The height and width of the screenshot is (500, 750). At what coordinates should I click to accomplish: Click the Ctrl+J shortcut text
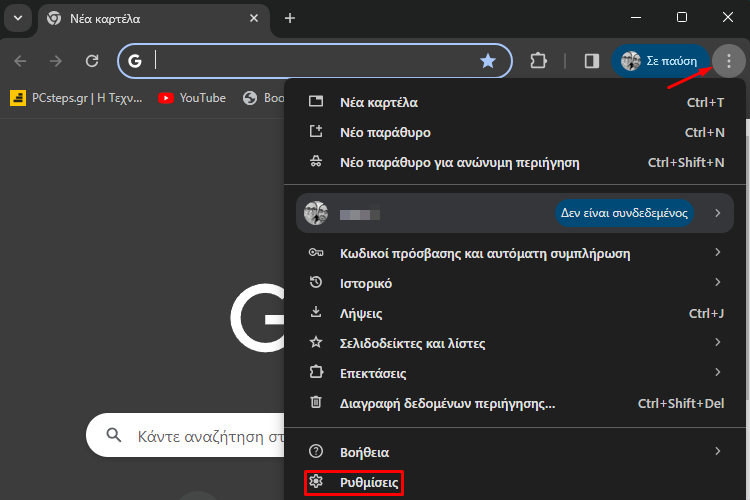click(706, 313)
